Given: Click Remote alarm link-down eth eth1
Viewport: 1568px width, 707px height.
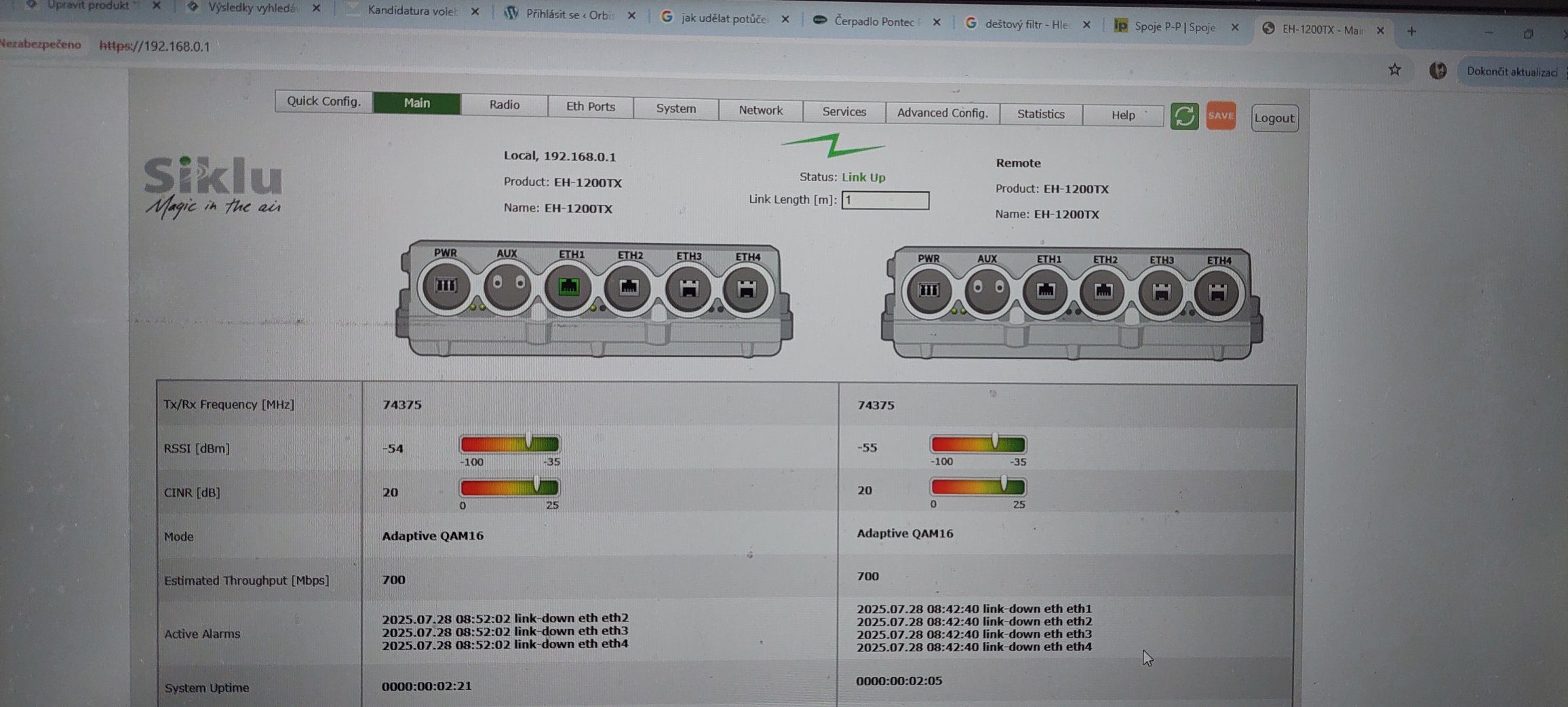Looking at the screenshot, I should click(x=974, y=609).
